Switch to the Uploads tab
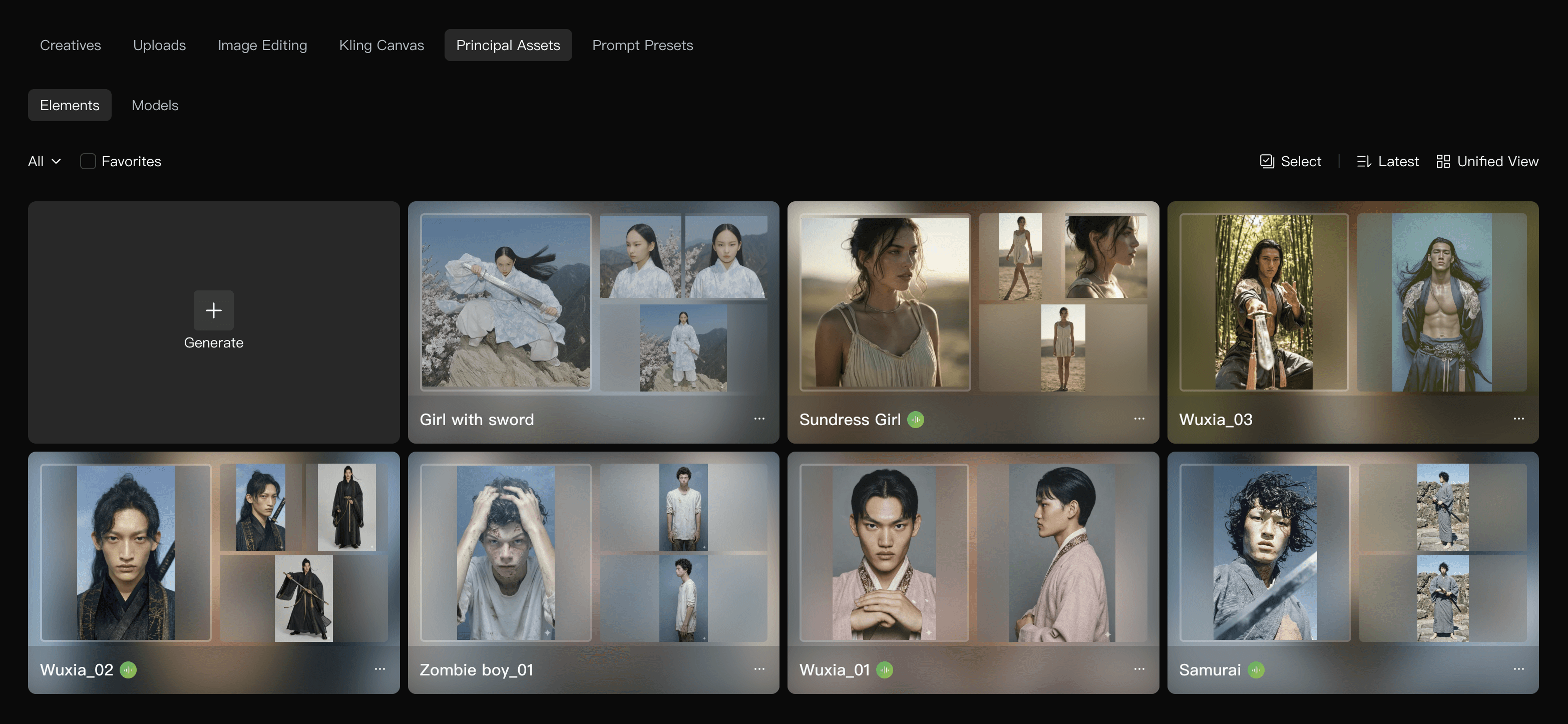1568x724 pixels. point(160,45)
